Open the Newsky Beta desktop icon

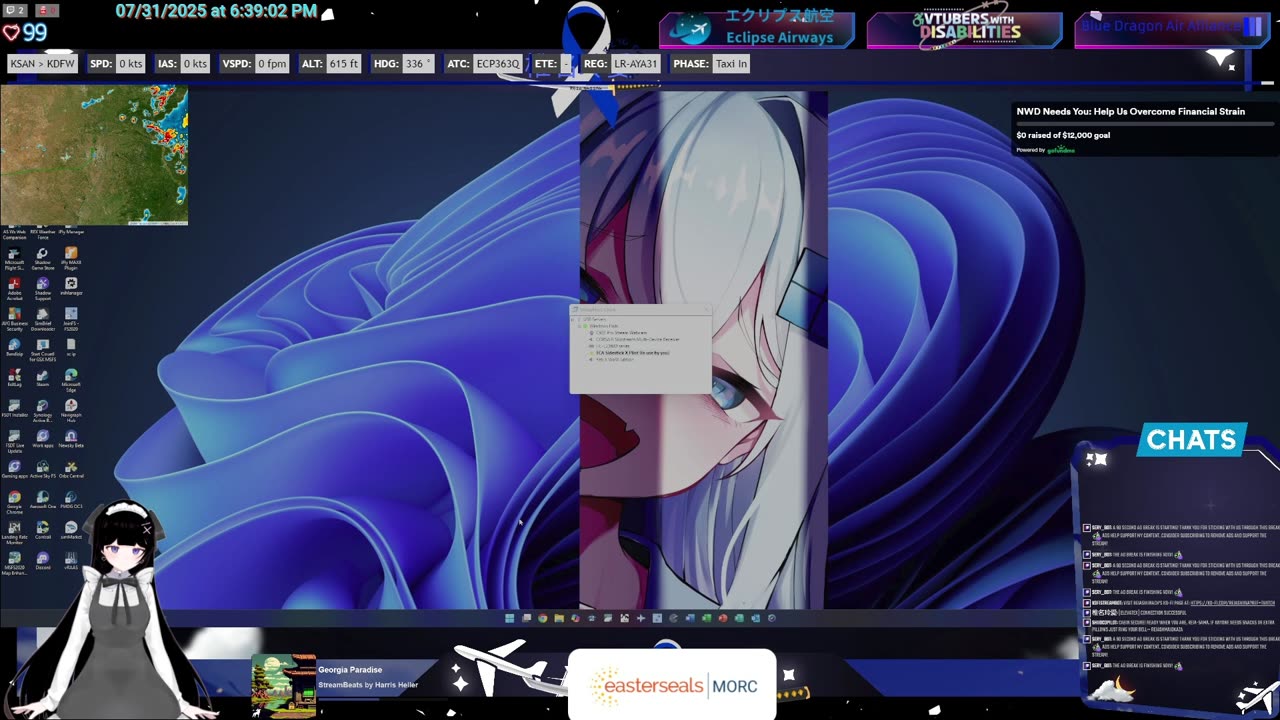(71, 438)
